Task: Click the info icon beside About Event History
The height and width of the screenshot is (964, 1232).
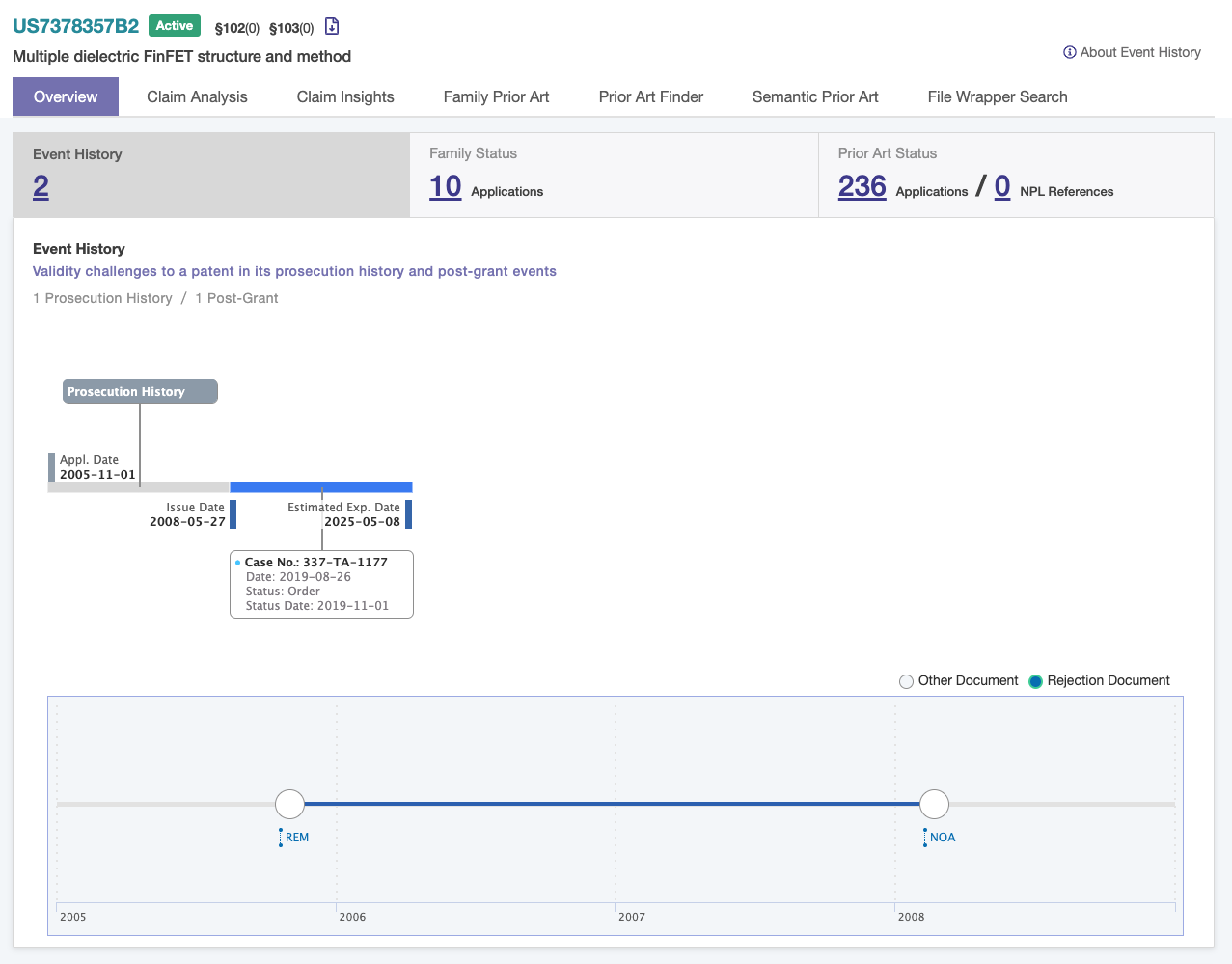Action: (x=1070, y=52)
